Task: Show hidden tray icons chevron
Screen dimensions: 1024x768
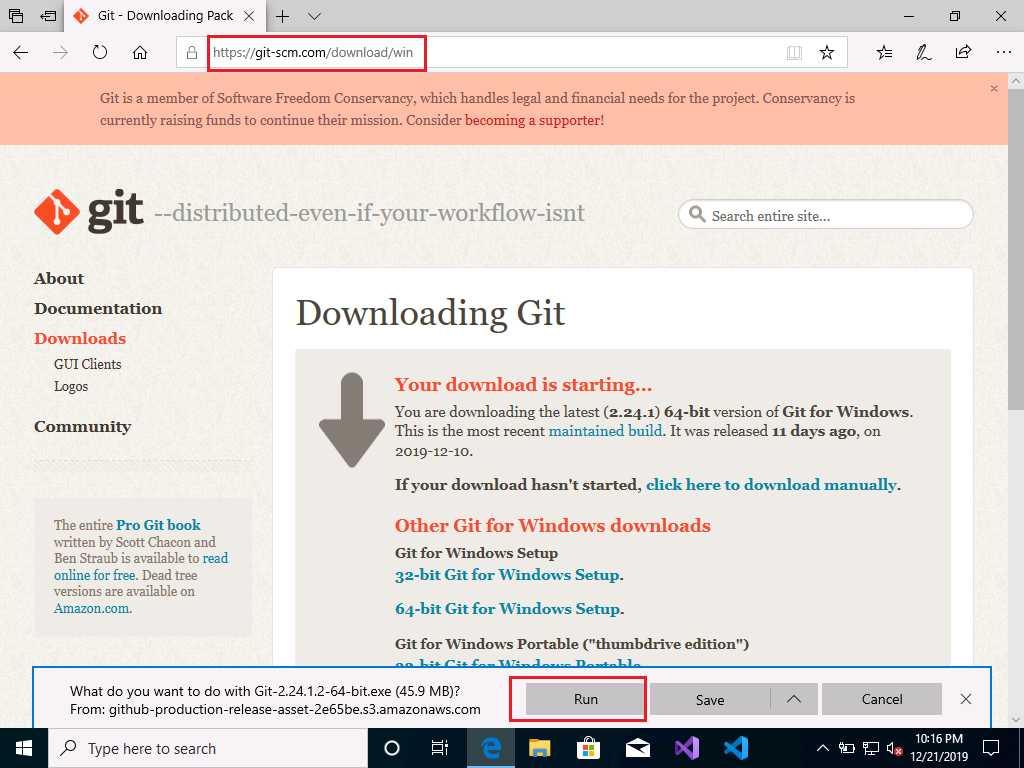Action: click(823, 748)
